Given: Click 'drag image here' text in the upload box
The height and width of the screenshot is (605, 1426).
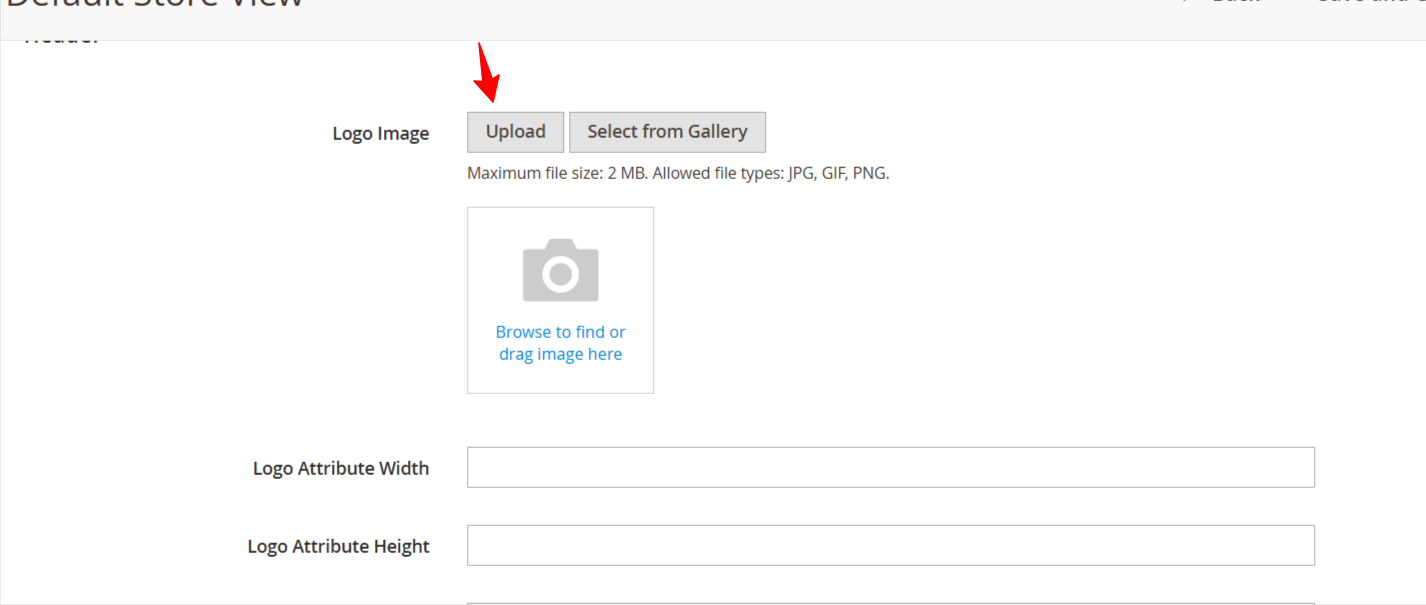Looking at the screenshot, I should click(560, 355).
